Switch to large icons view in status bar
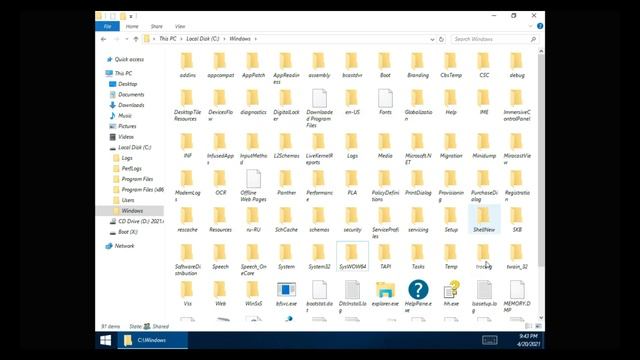 (538, 326)
